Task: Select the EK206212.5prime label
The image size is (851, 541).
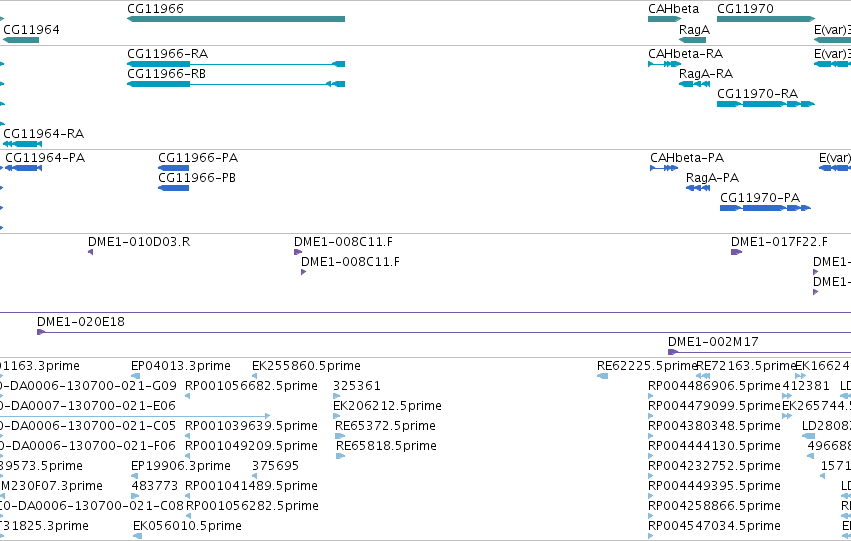Action: pos(388,406)
